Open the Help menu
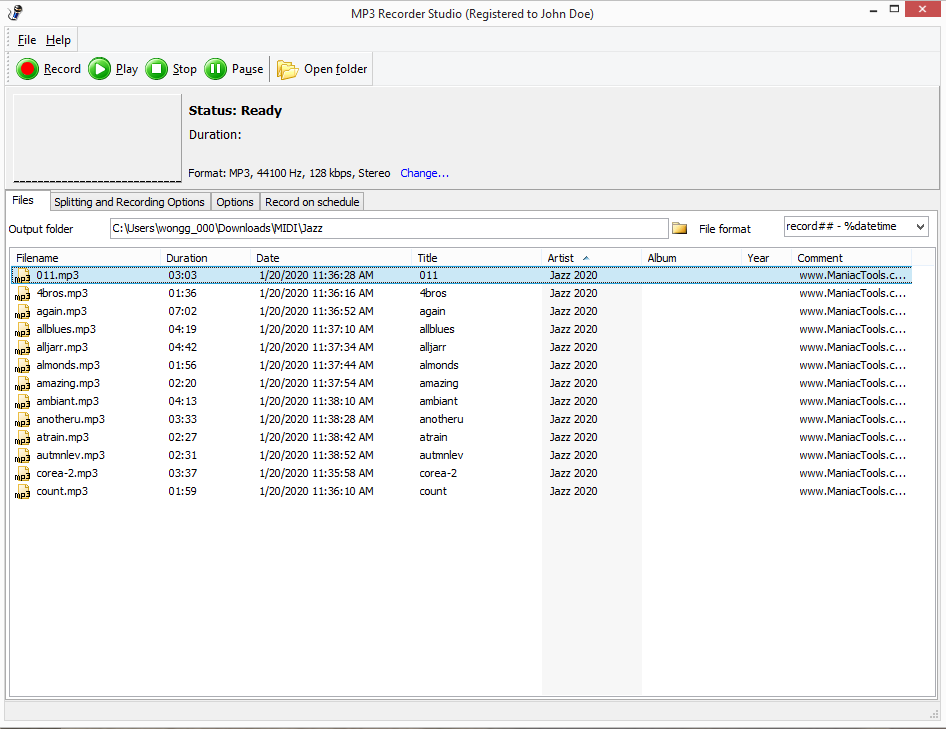Image resolution: width=946 pixels, height=729 pixels. point(58,40)
